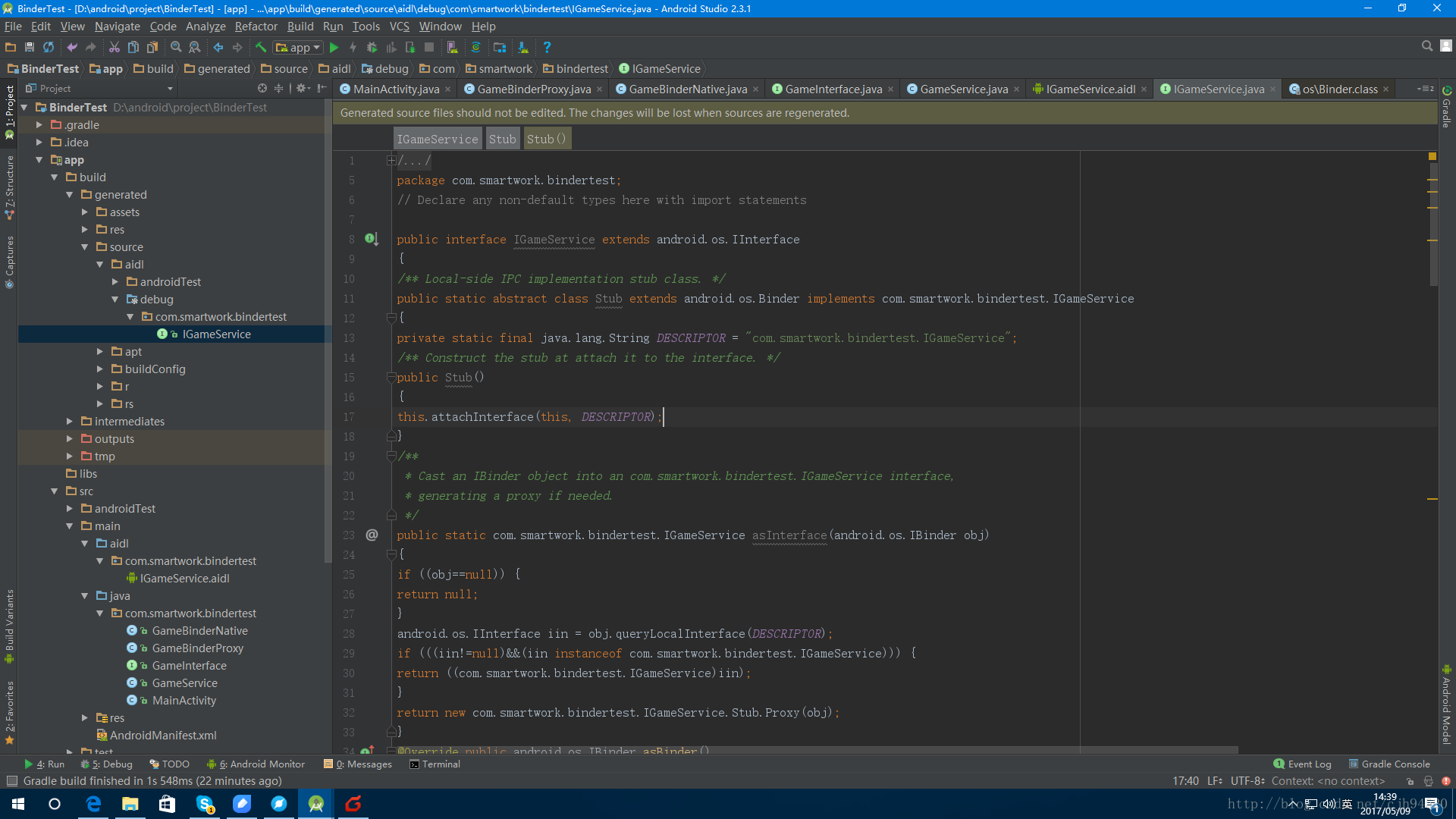Toggle the Gradle tool window

tap(1447, 107)
